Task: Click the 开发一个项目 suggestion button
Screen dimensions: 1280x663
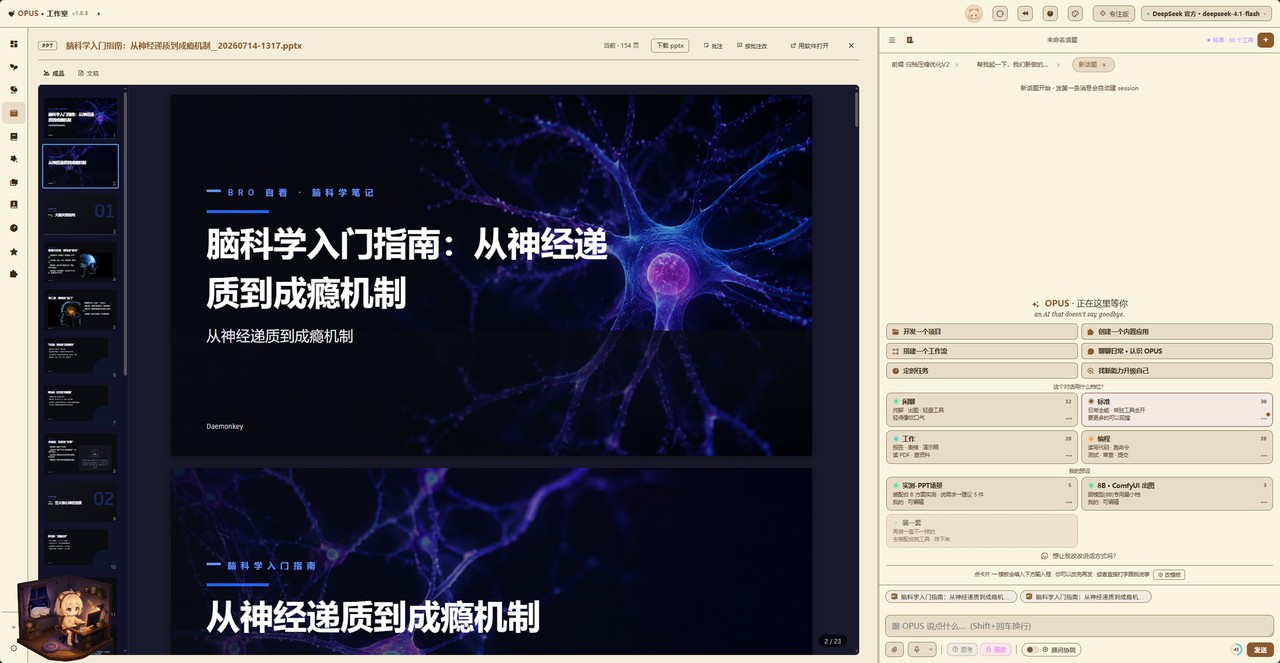Action: coord(982,331)
